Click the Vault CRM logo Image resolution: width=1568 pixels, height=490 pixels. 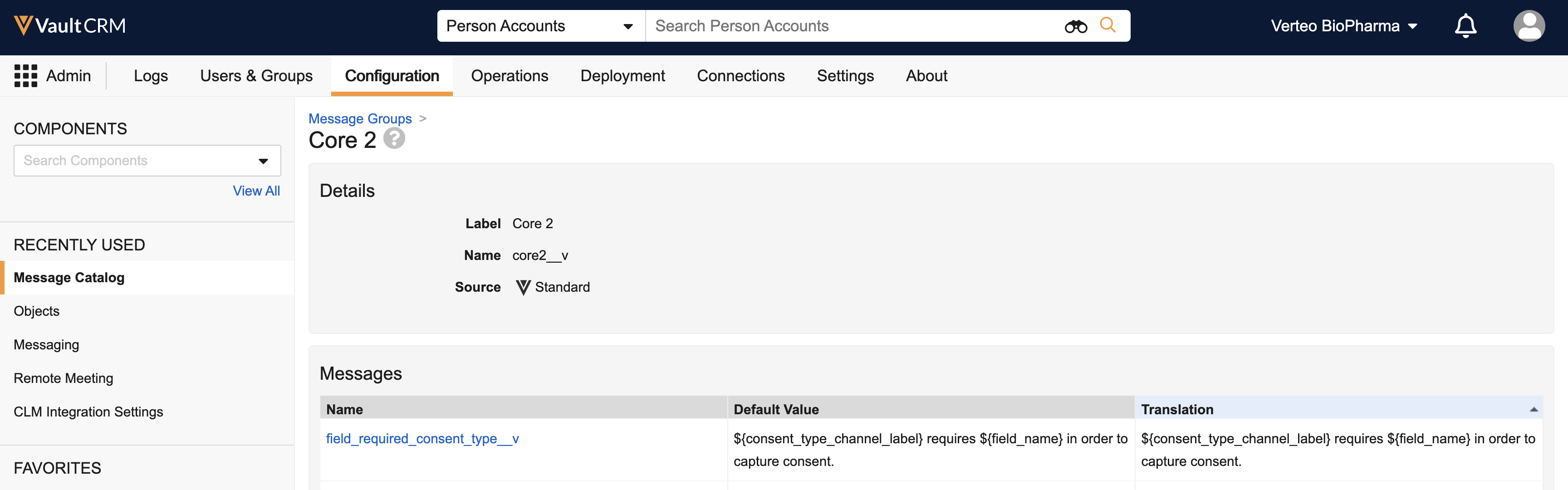coord(69,25)
